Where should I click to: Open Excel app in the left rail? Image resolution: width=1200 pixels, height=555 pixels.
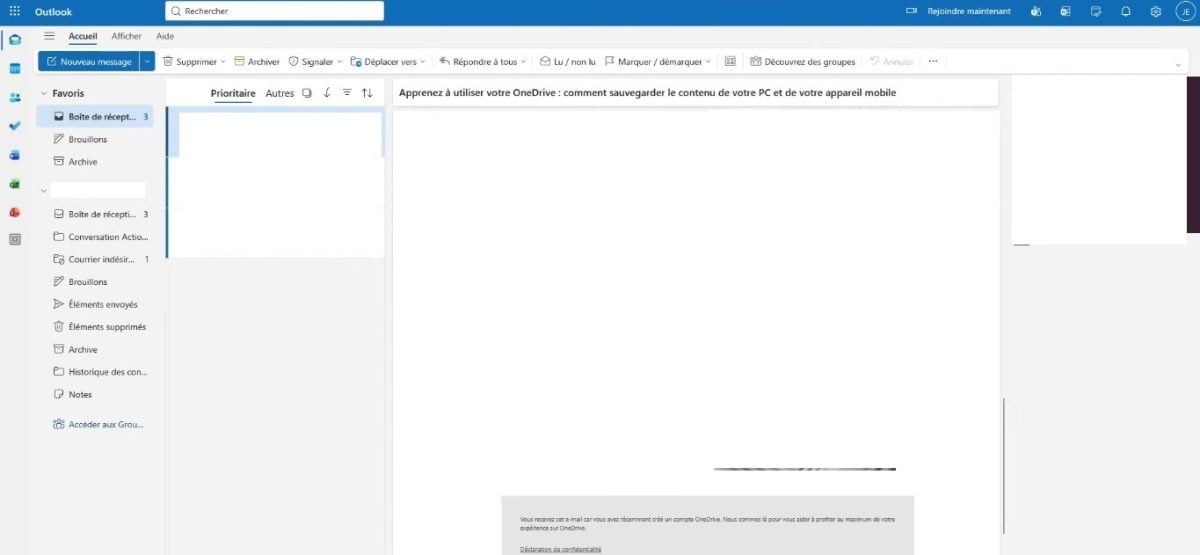(x=14, y=184)
